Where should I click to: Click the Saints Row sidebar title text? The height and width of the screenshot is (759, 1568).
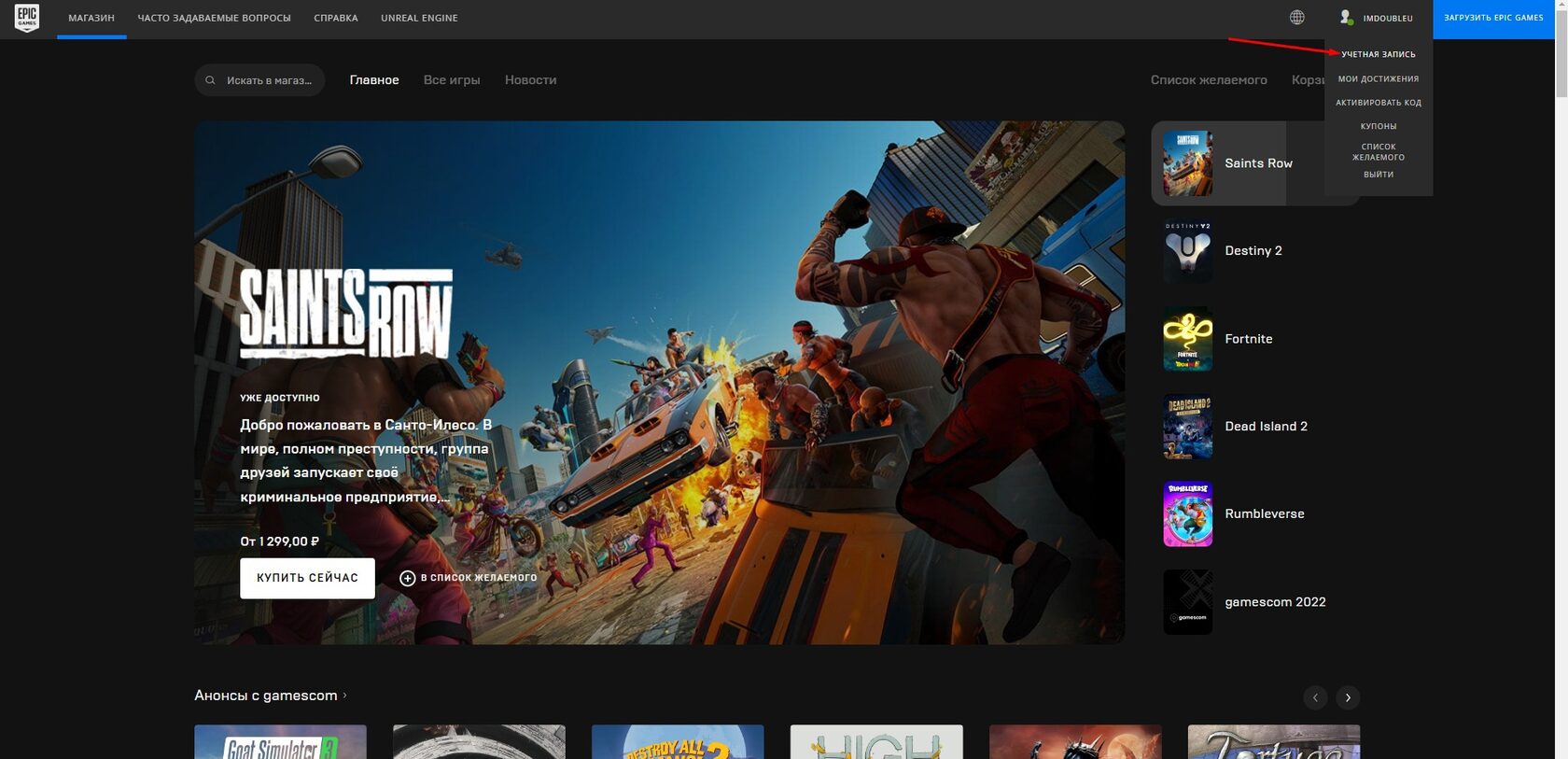[1258, 163]
